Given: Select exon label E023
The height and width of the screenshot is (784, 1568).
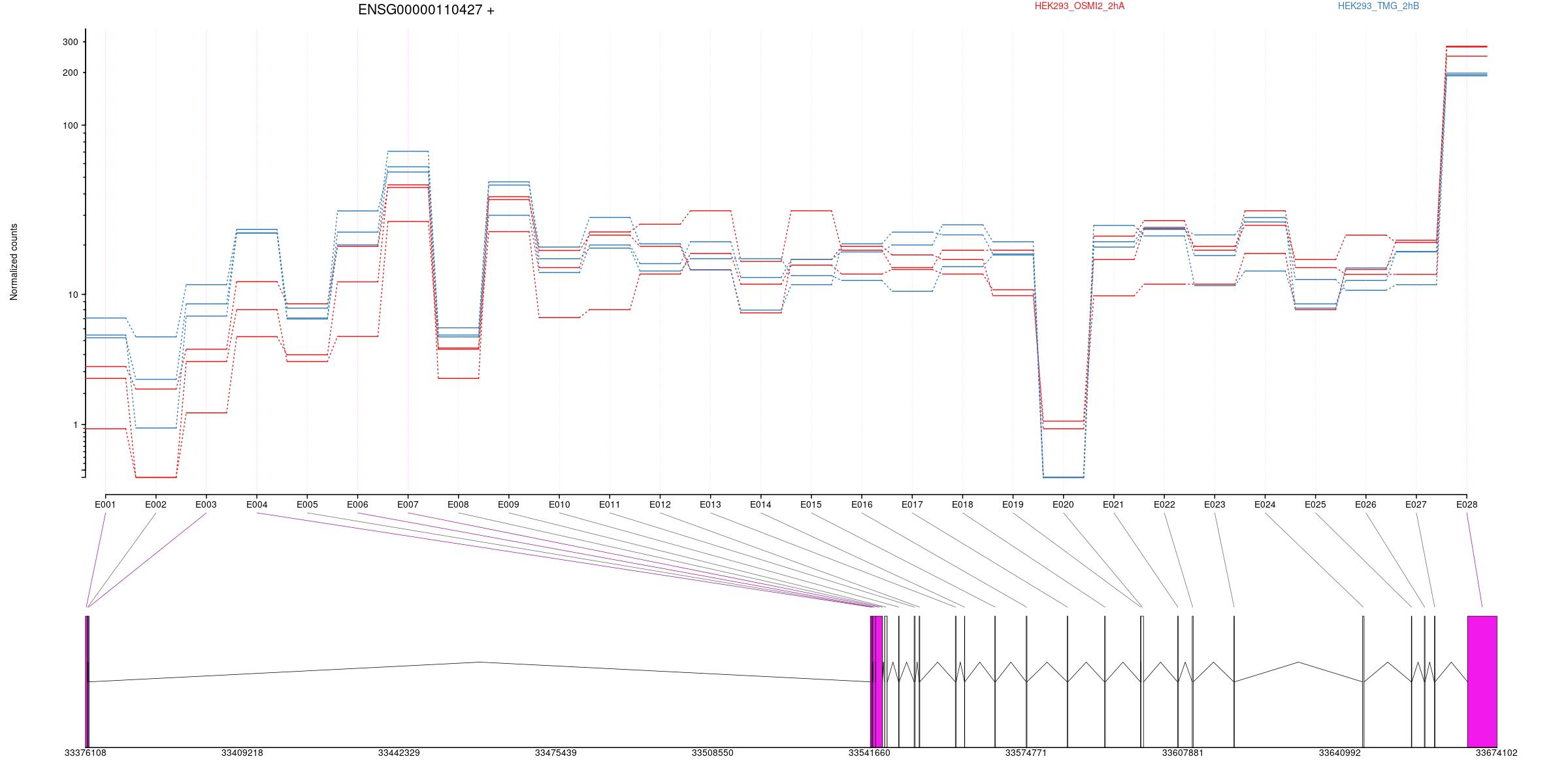Looking at the screenshot, I should (x=1215, y=504).
